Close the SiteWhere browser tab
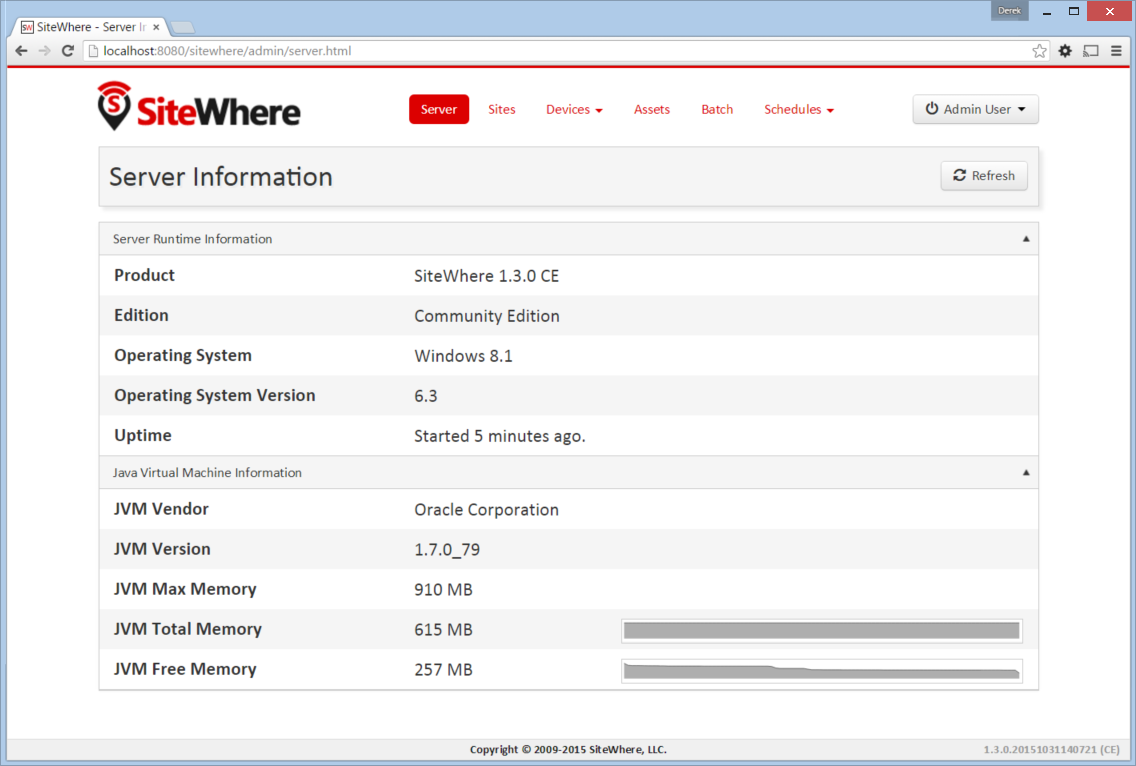Screen dimensions: 1136x766 pos(156,28)
